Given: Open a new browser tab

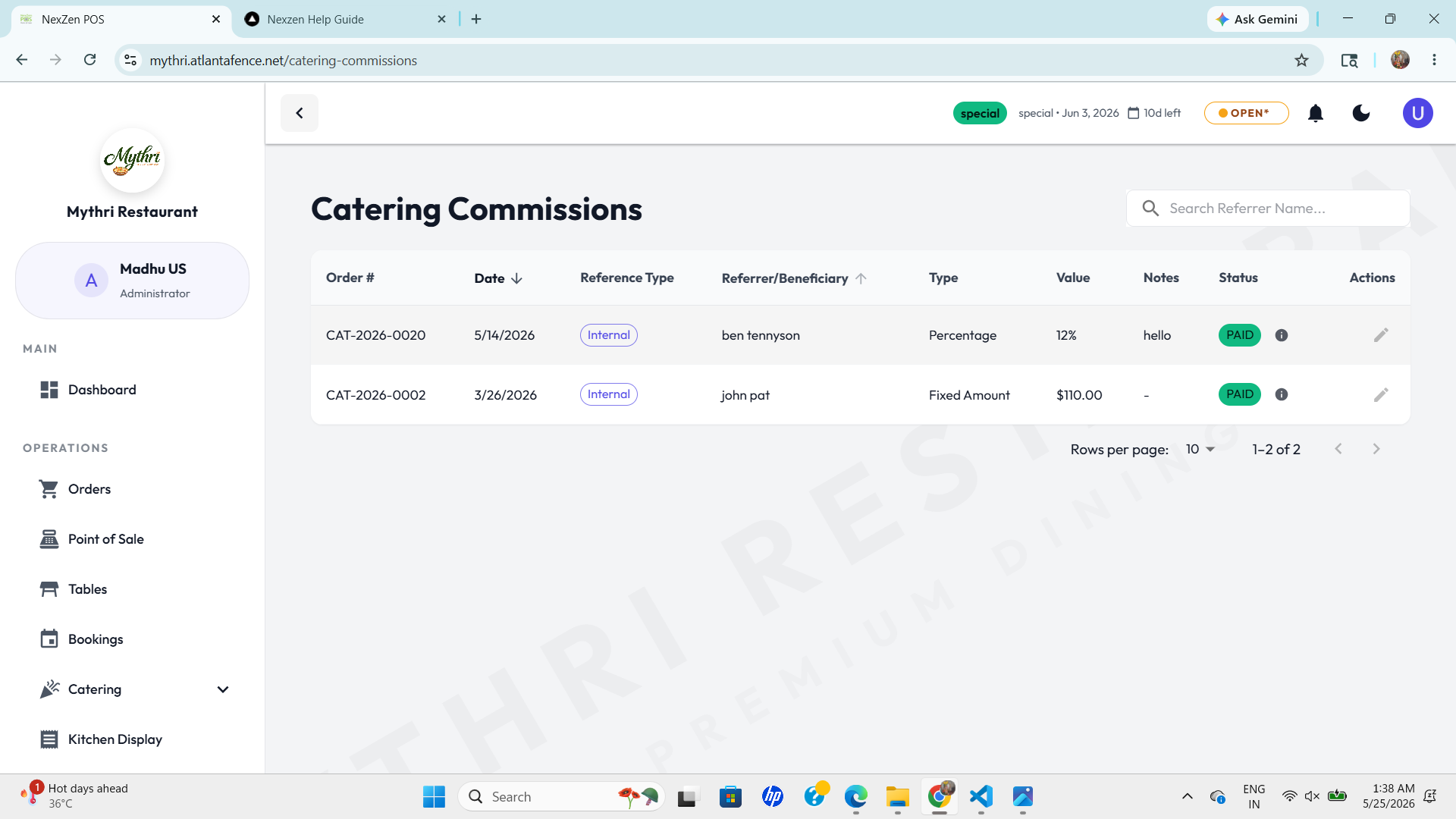Looking at the screenshot, I should tap(476, 19).
